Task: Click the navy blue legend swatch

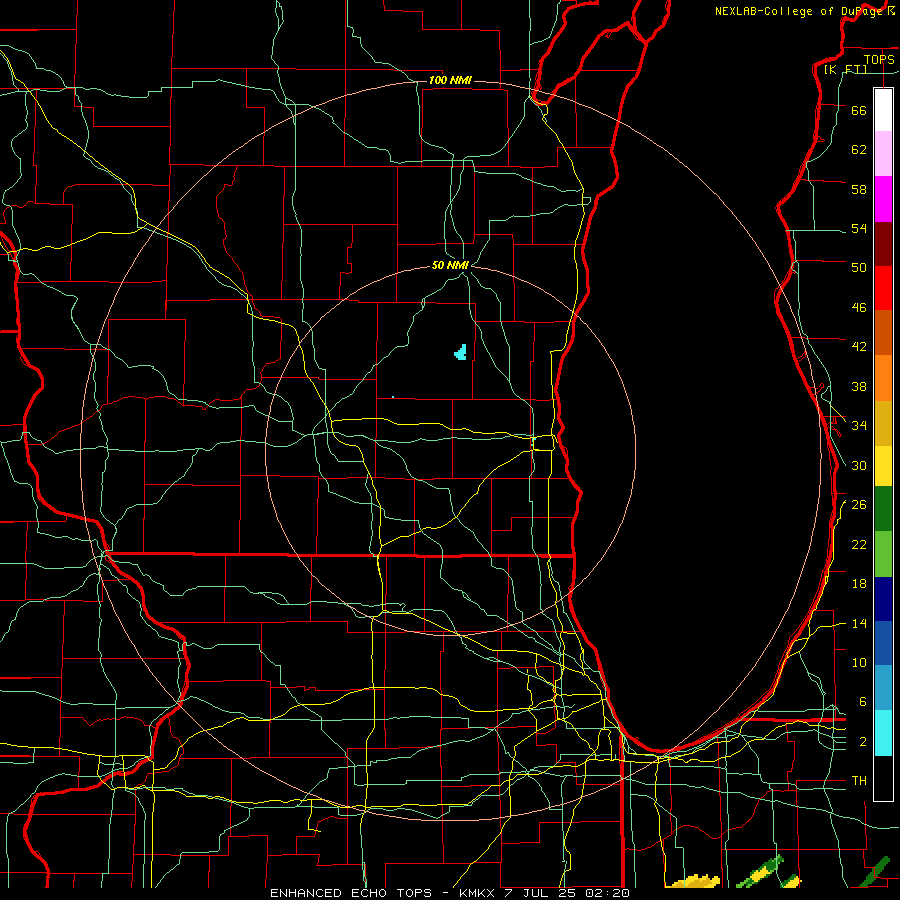Action: [883, 599]
